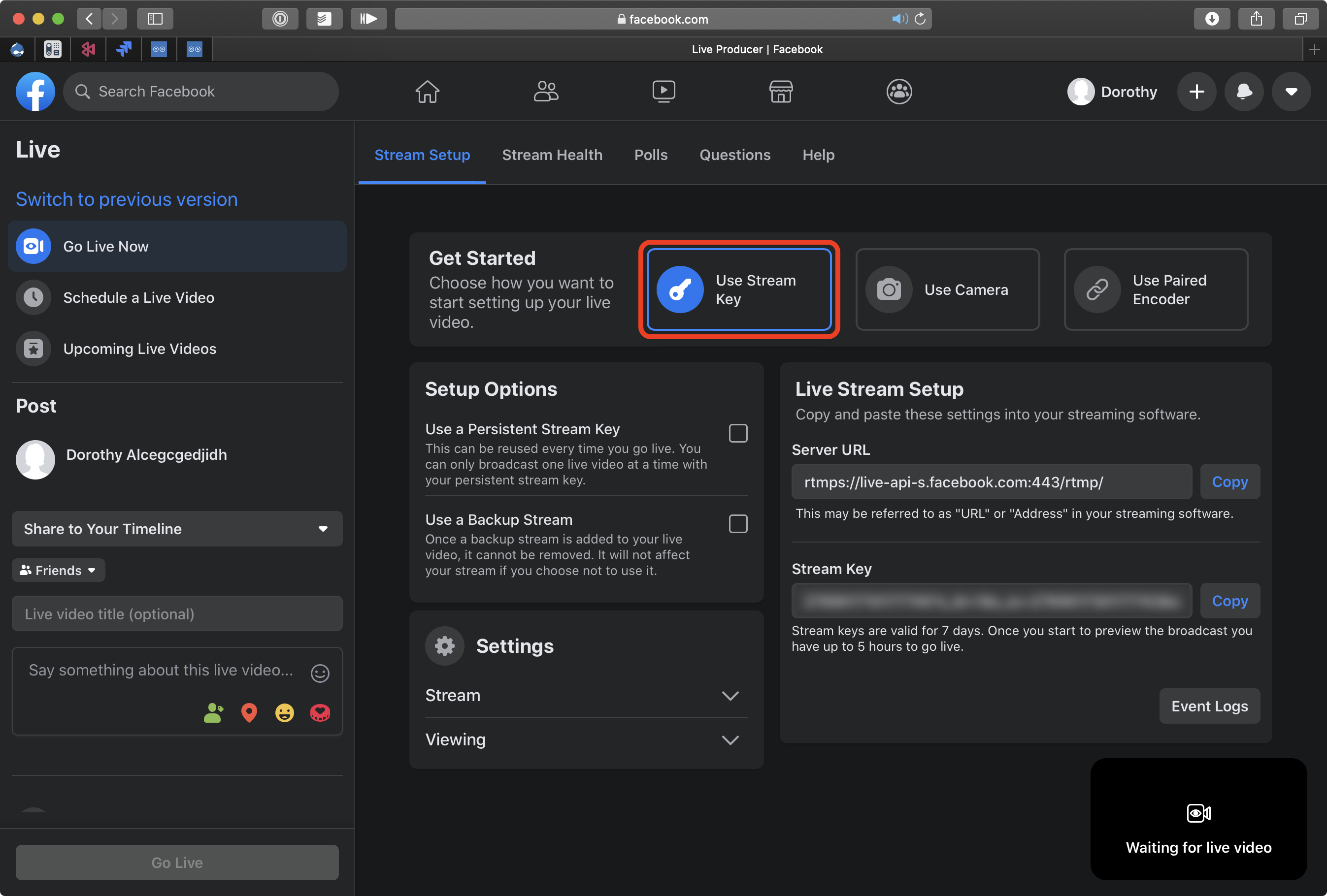This screenshot has height=896, width=1327.
Task: Click the Go Live button
Action: pyautogui.click(x=177, y=862)
